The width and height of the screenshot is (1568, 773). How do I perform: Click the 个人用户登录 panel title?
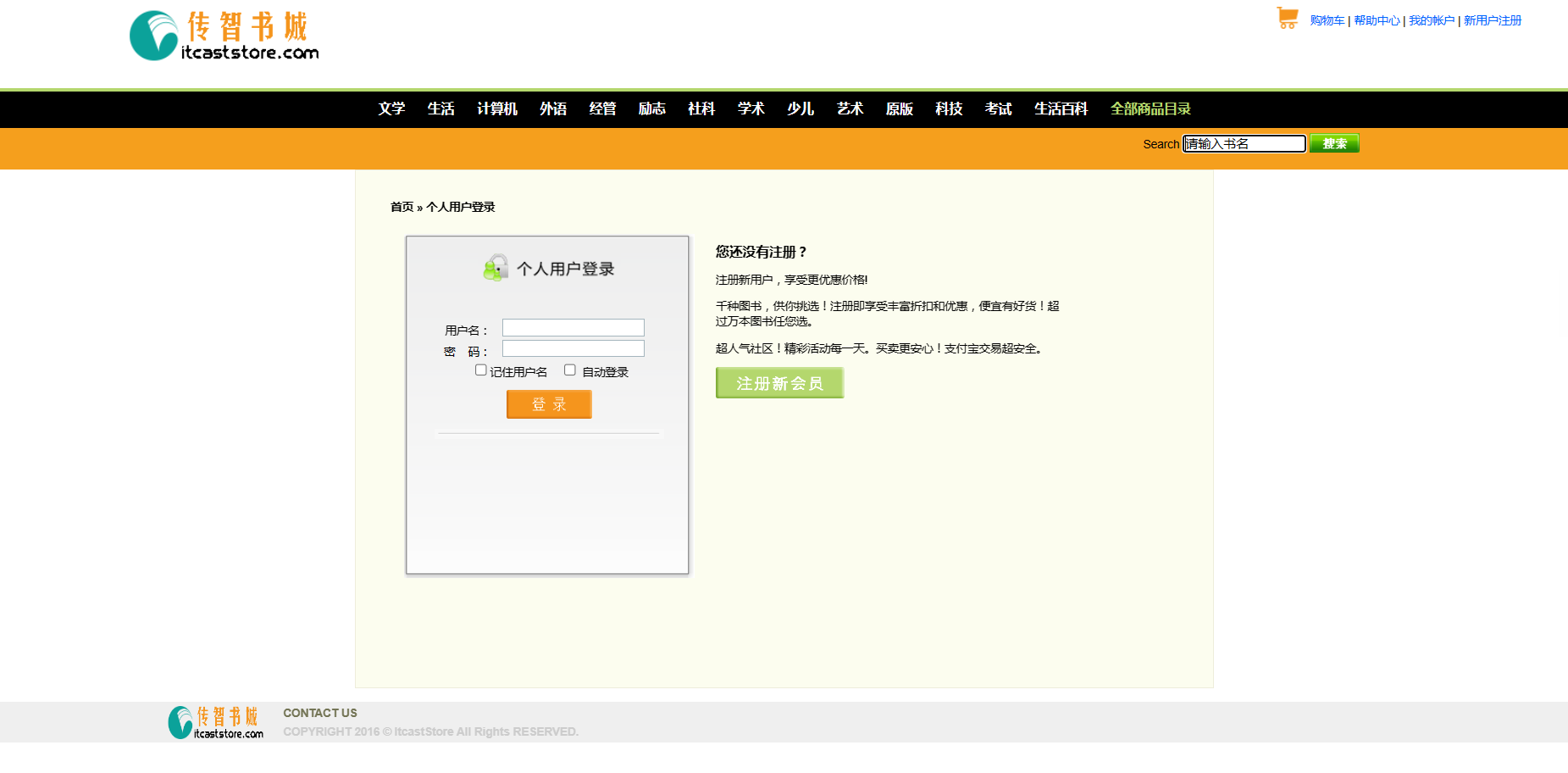tap(566, 269)
